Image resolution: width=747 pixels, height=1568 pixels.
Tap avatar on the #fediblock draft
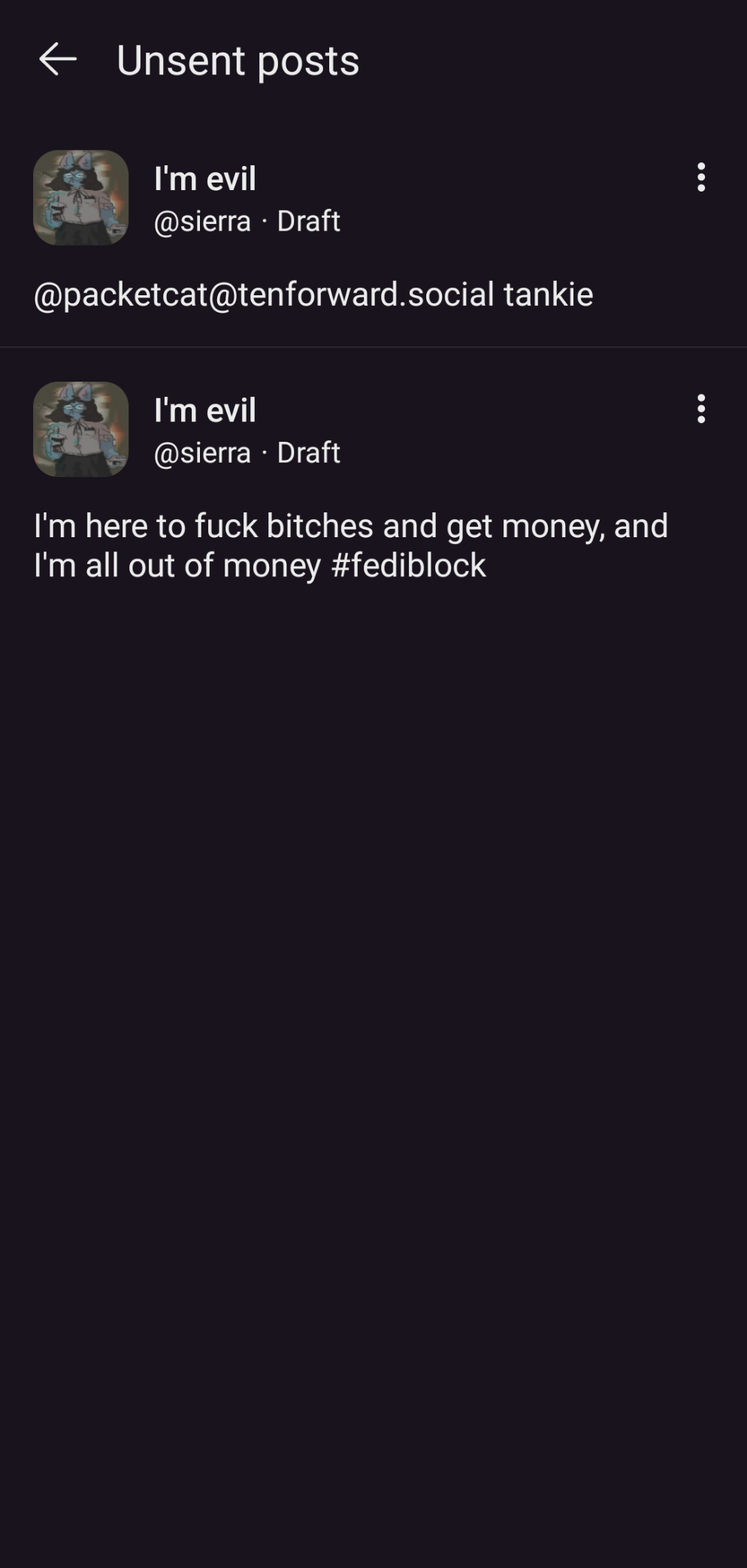click(x=81, y=429)
